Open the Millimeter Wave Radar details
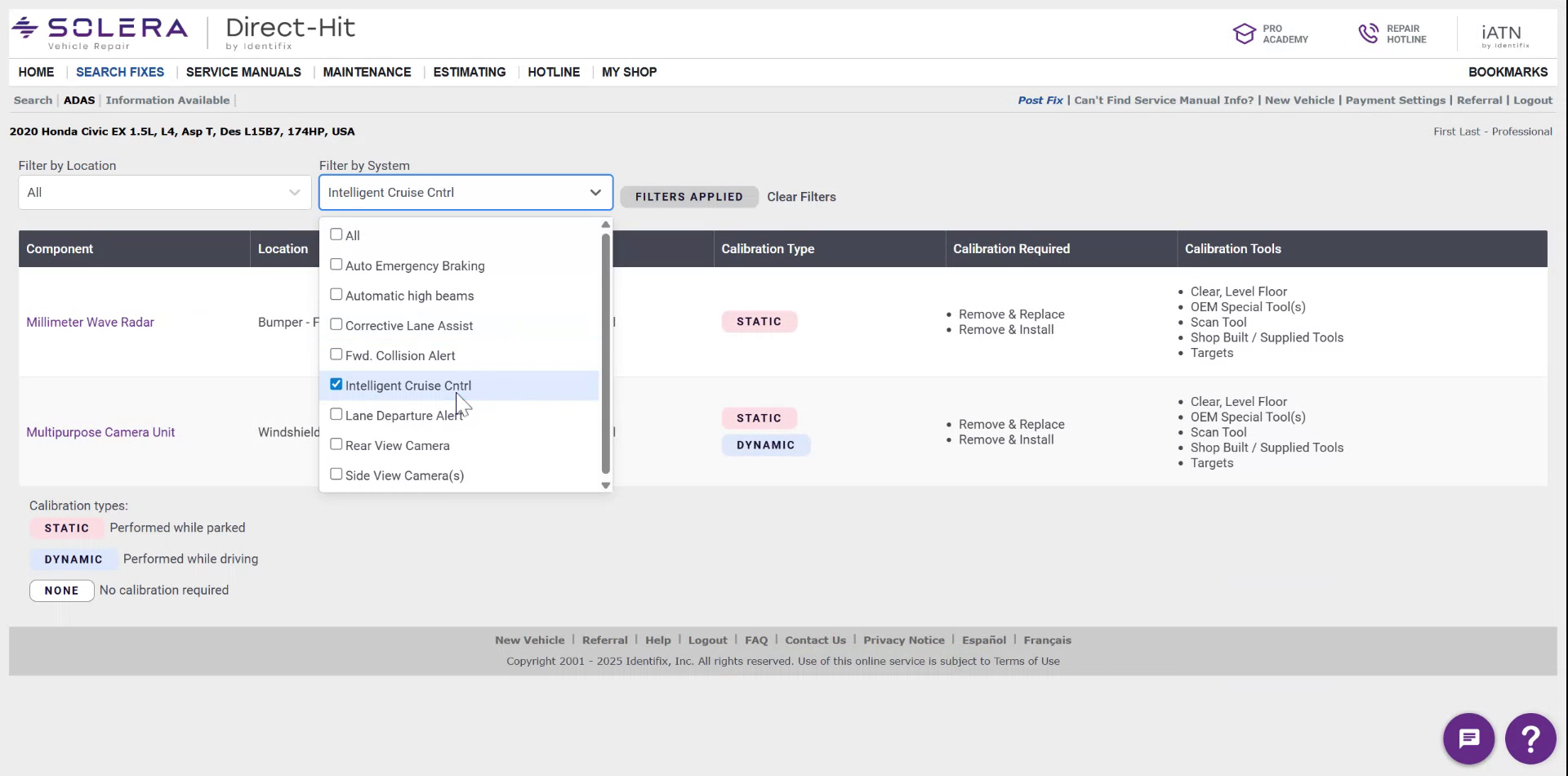1568x776 pixels. [x=90, y=322]
